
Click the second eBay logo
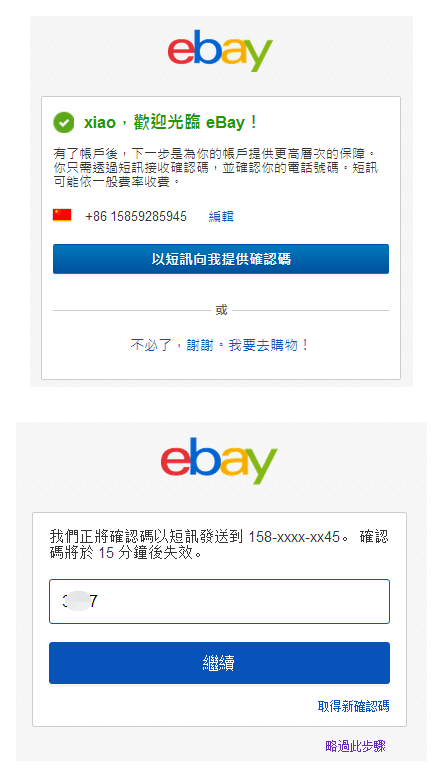coord(219,461)
